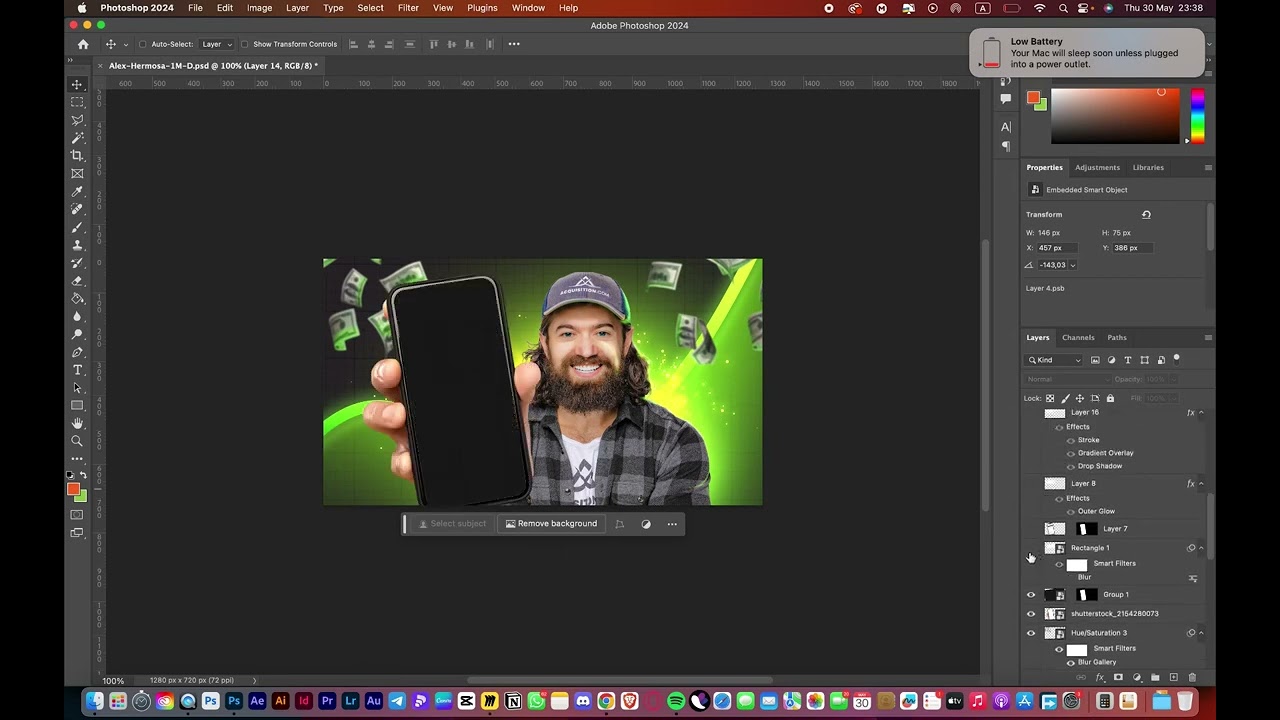Click the rainbow hue slider in Color panel

tap(1197, 116)
